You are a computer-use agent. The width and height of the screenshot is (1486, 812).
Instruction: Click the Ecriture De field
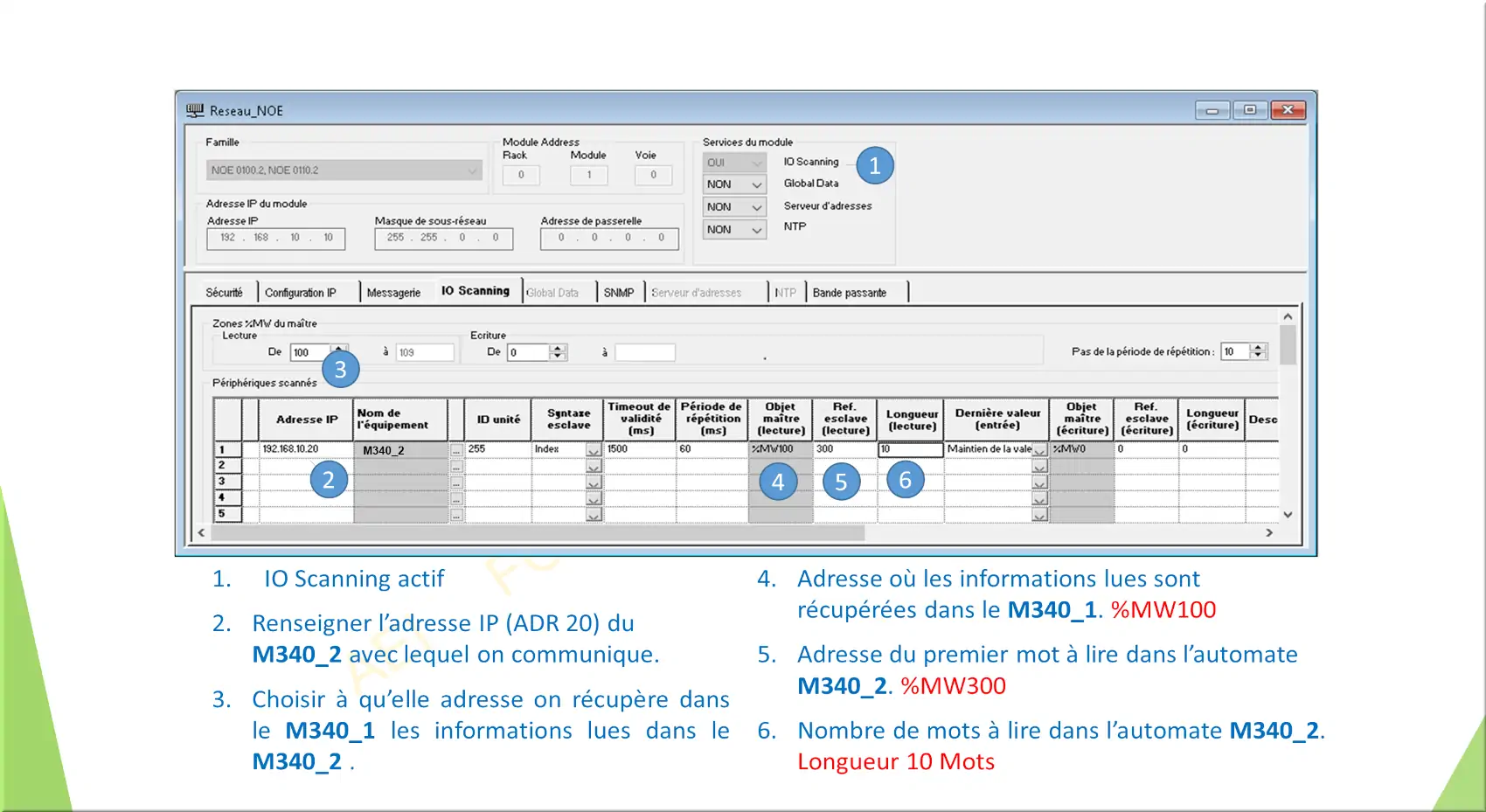point(528,352)
